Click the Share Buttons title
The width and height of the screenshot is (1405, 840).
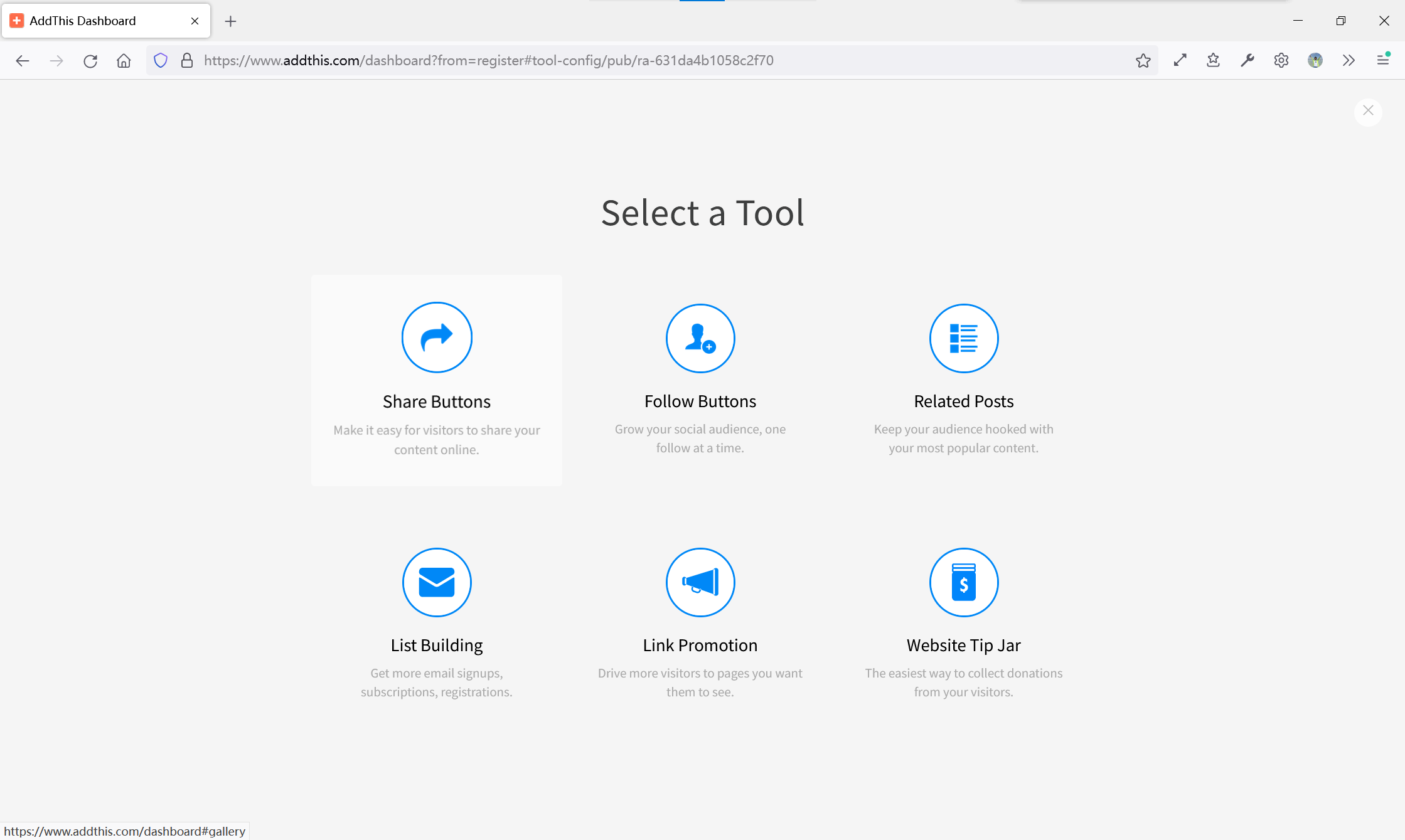pos(437,401)
